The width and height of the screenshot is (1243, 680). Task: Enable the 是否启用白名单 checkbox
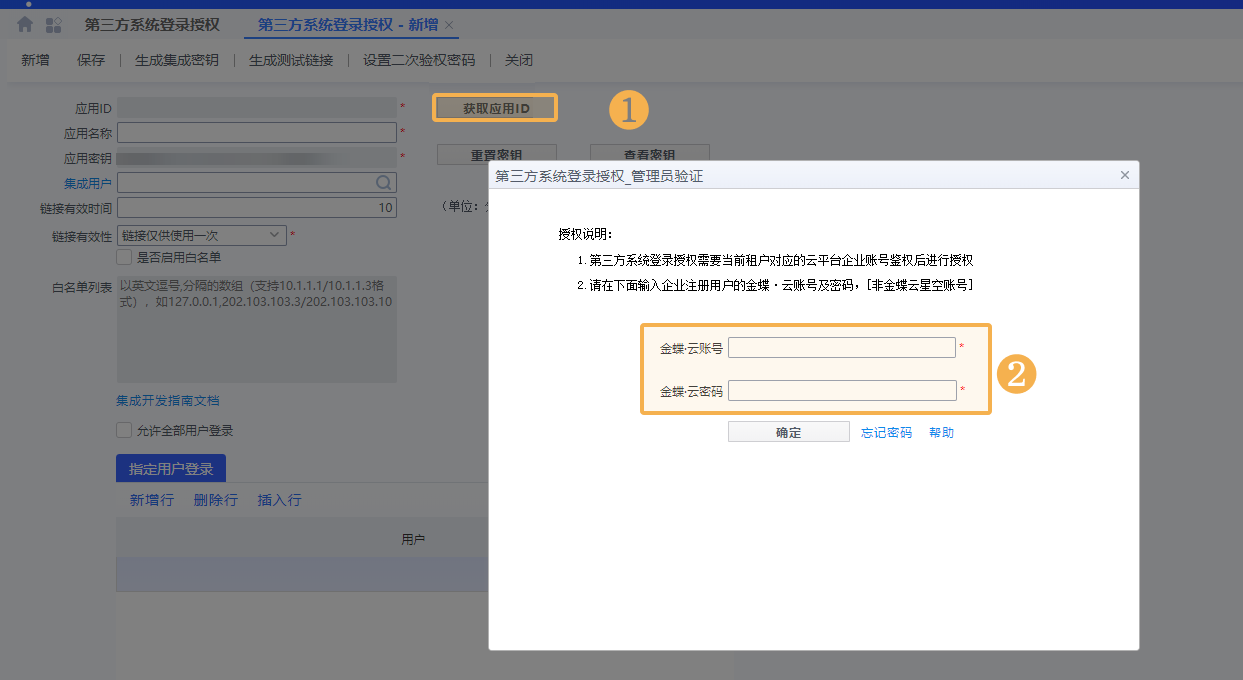[124, 257]
